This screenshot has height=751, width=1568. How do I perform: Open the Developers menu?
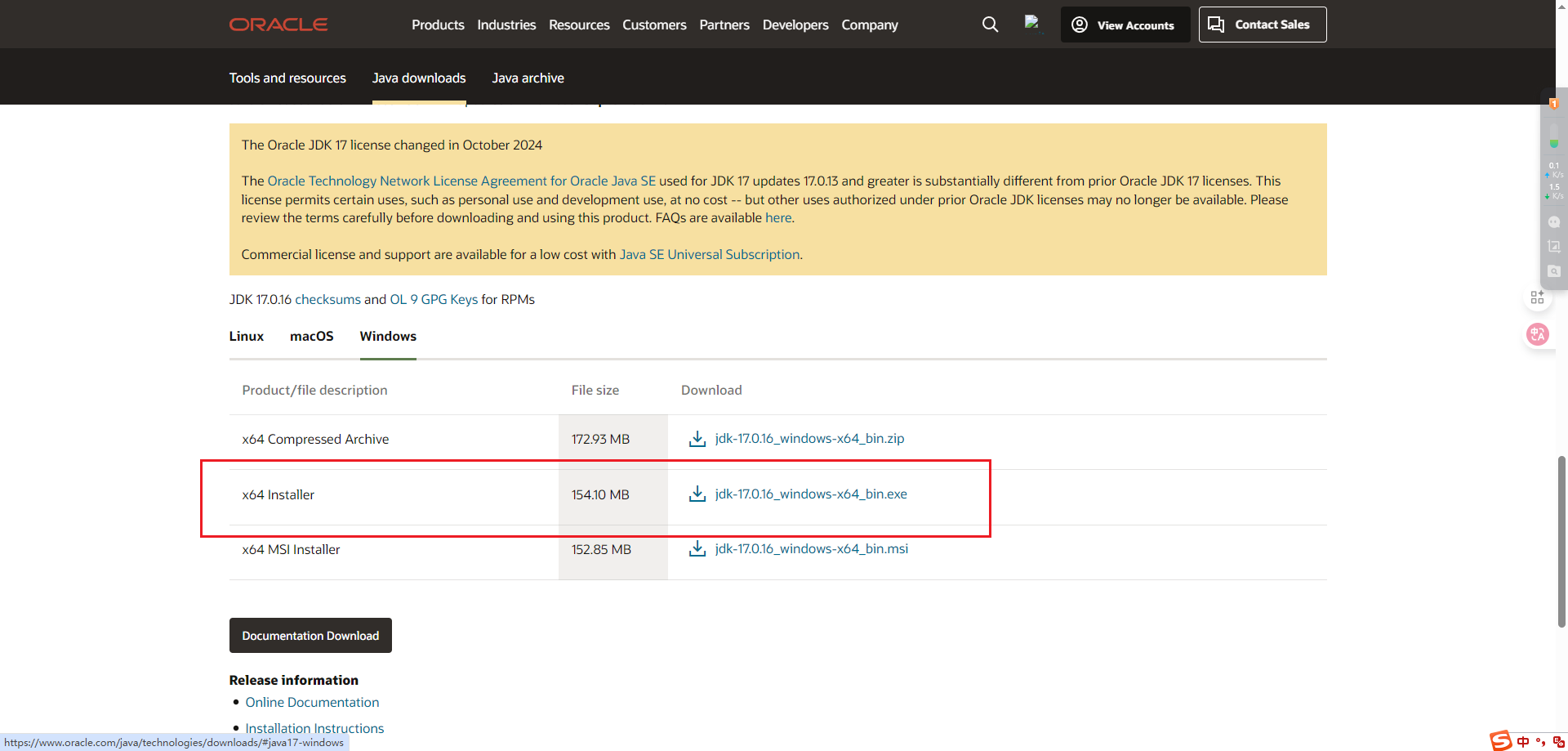pyautogui.click(x=795, y=25)
